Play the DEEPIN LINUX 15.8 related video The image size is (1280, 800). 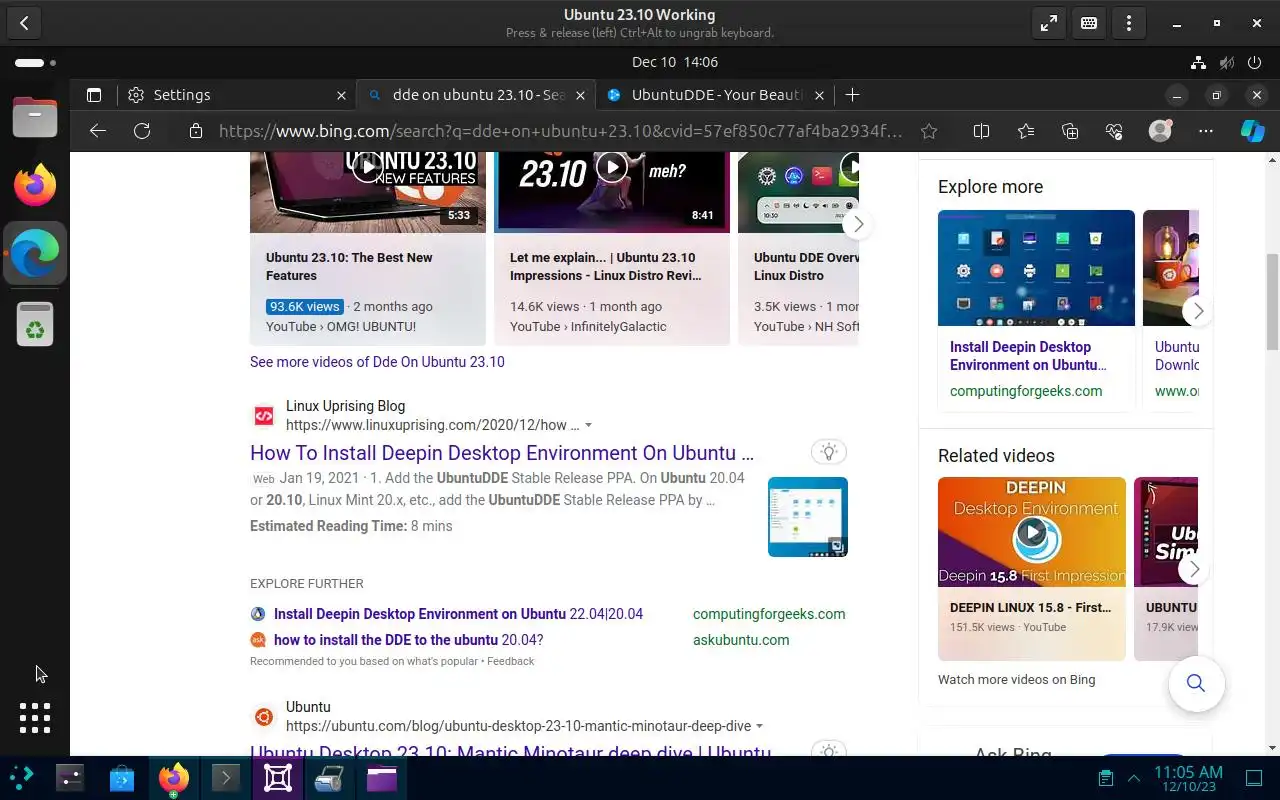[x=1032, y=532]
